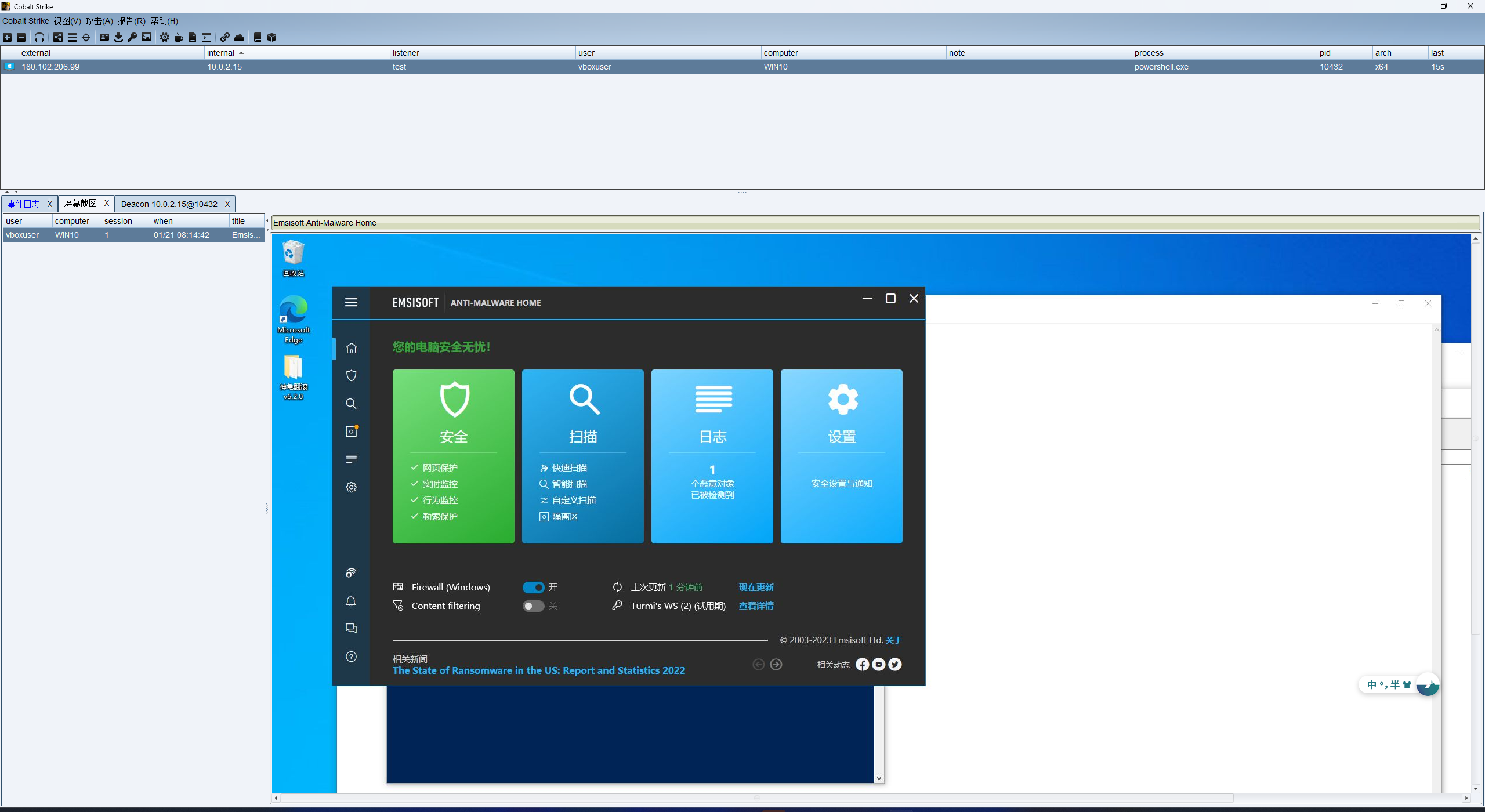The height and width of the screenshot is (812, 1485).
Task: Open the ransomware report news link
Action: pyautogui.click(x=538, y=670)
